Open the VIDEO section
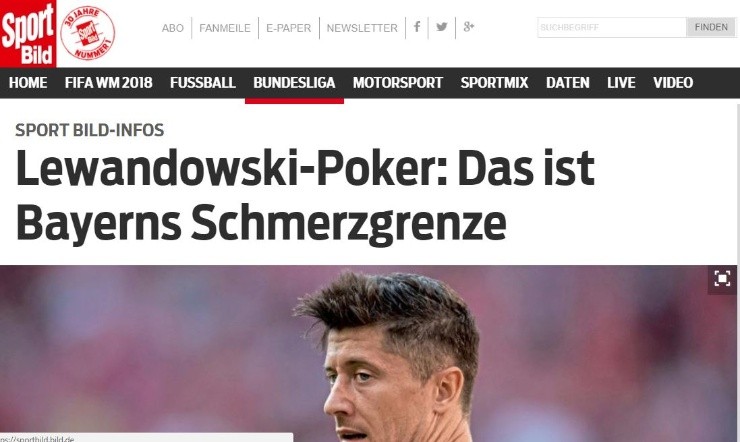The height and width of the screenshot is (442, 740). pos(673,83)
